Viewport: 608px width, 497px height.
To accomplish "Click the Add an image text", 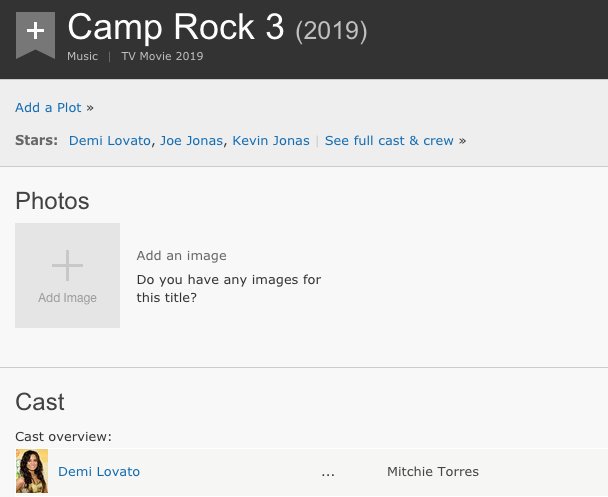I will pos(181,256).
